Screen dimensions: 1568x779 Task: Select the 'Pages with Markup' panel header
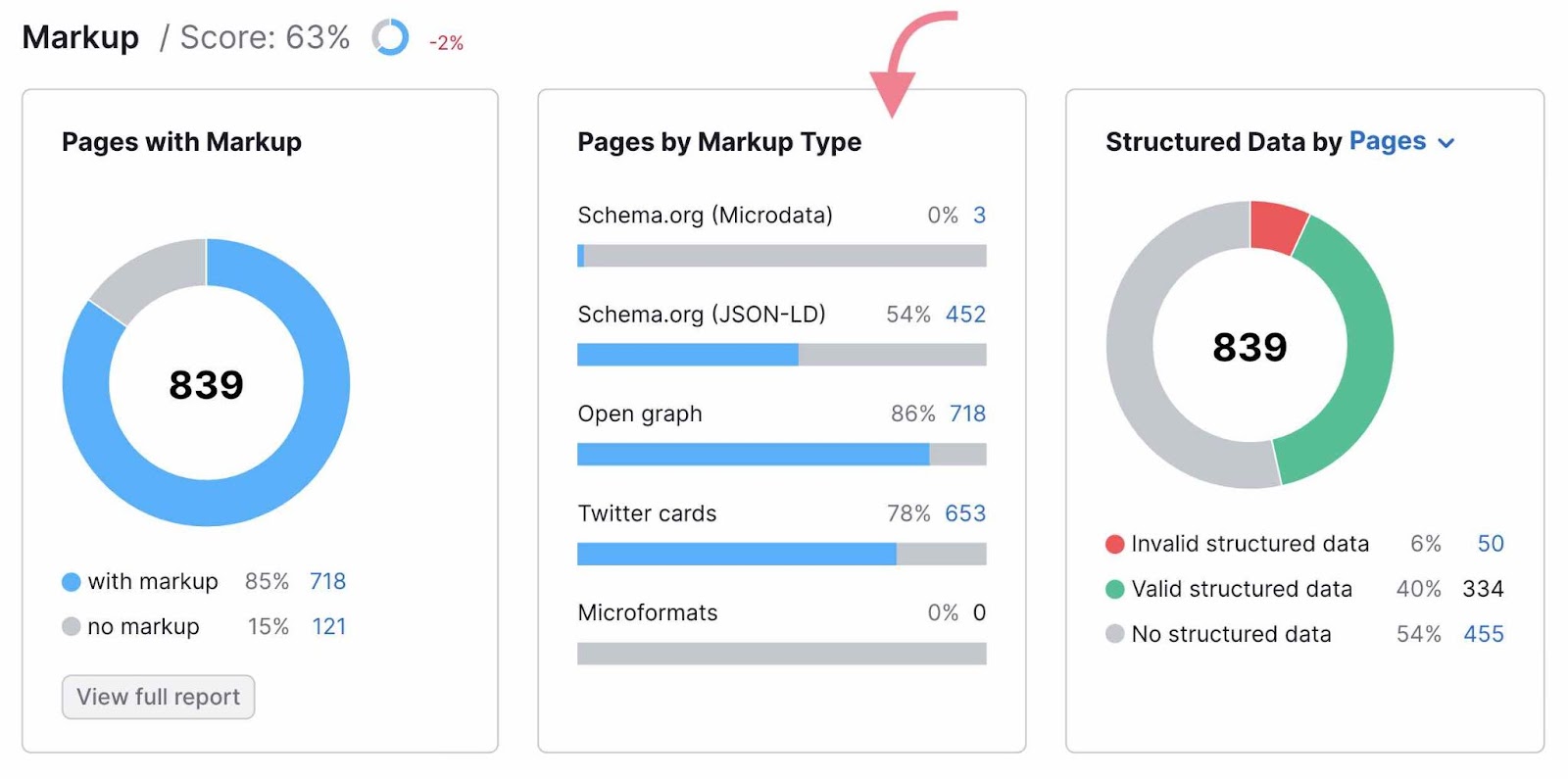tap(181, 142)
